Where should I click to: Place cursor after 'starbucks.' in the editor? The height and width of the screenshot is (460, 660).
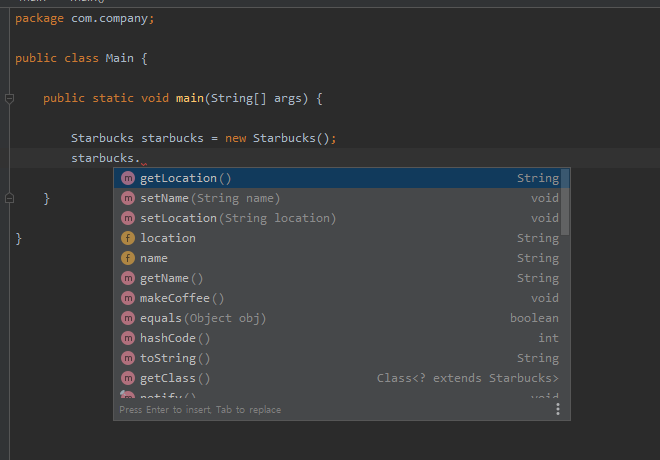141,158
